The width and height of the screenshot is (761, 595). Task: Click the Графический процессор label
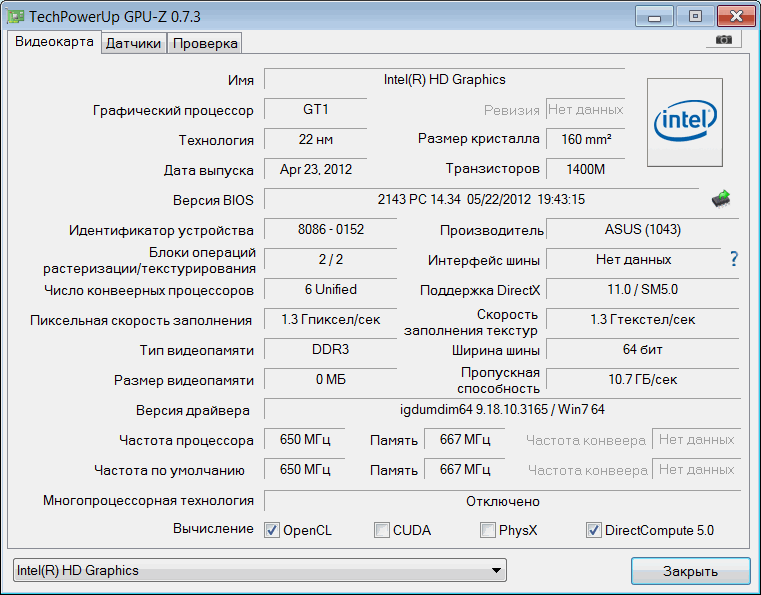click(x=173, y=111)
